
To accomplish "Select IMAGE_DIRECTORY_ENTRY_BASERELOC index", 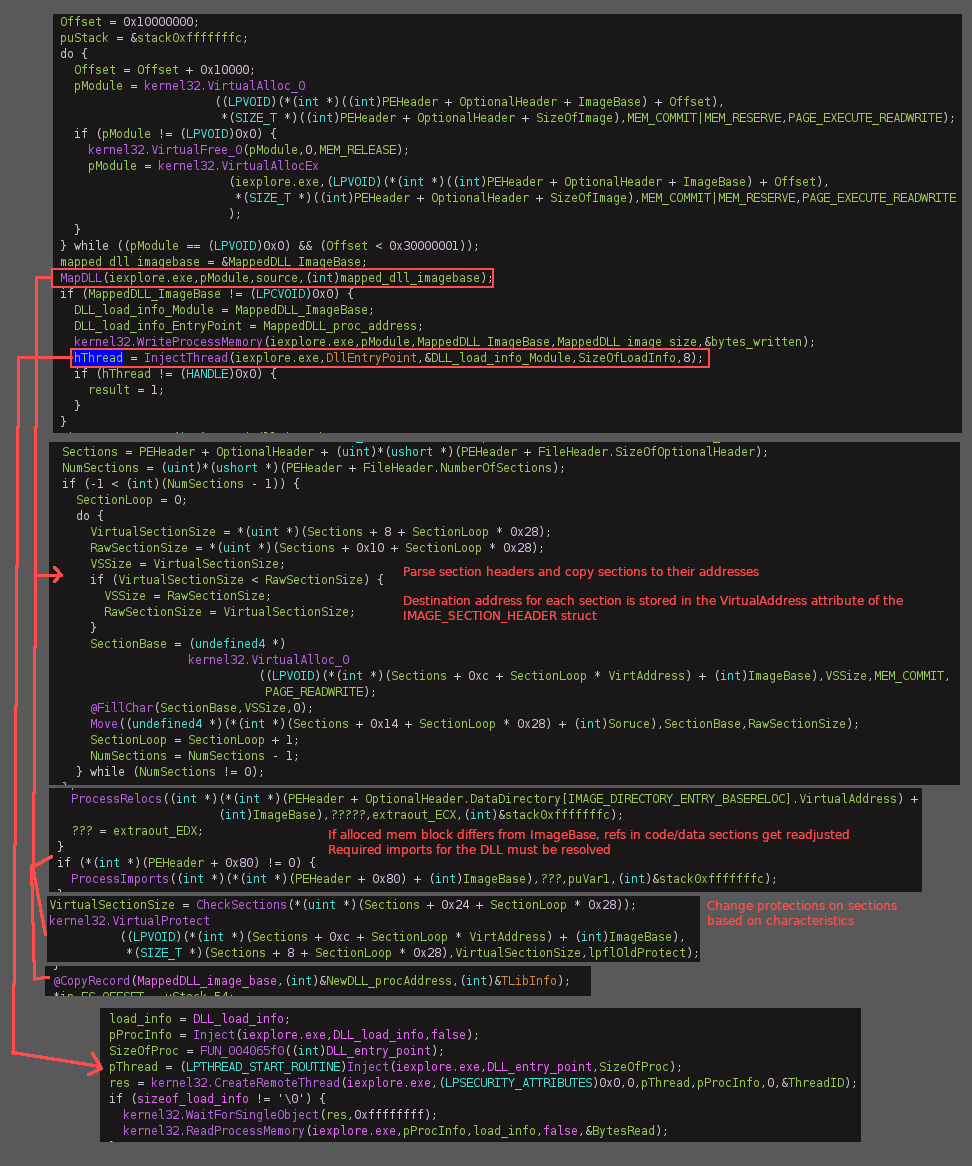I will tap(675, 799).
